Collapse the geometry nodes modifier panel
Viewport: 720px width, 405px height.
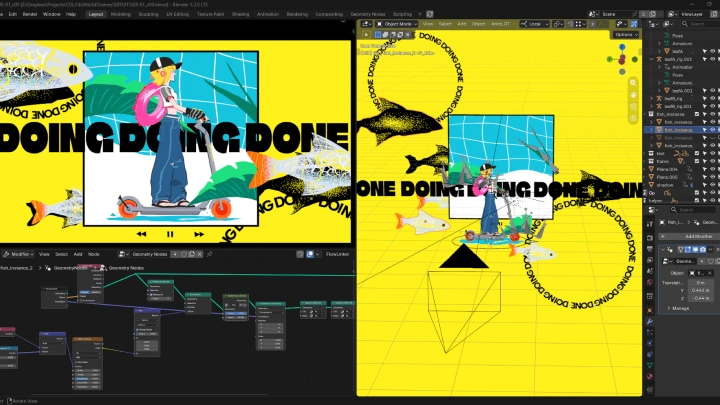pyautogui.click(x=663, y=249)
